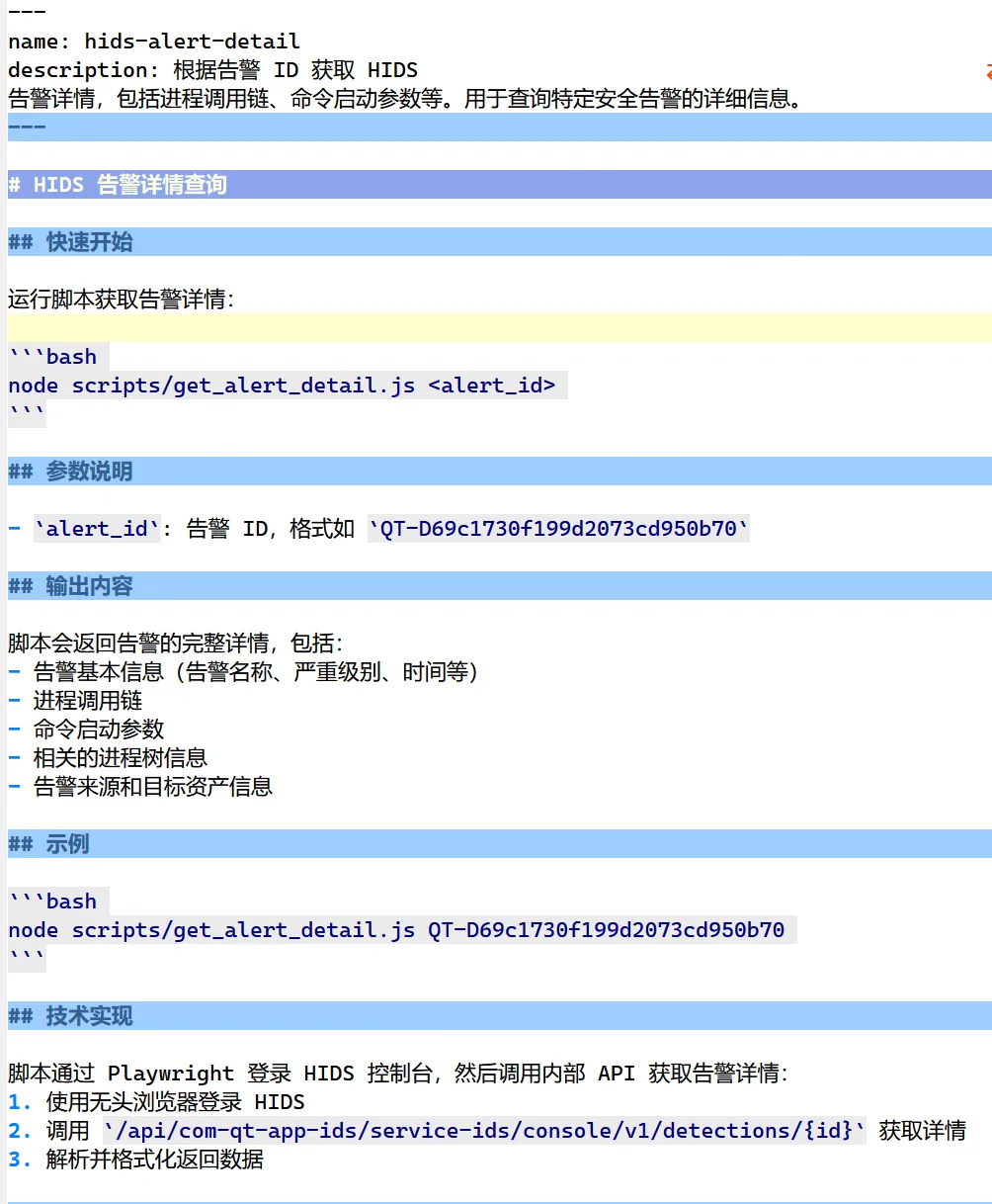
Task: Click step '3. 解析并格式化返回数据'
Action: point(135,1160)
